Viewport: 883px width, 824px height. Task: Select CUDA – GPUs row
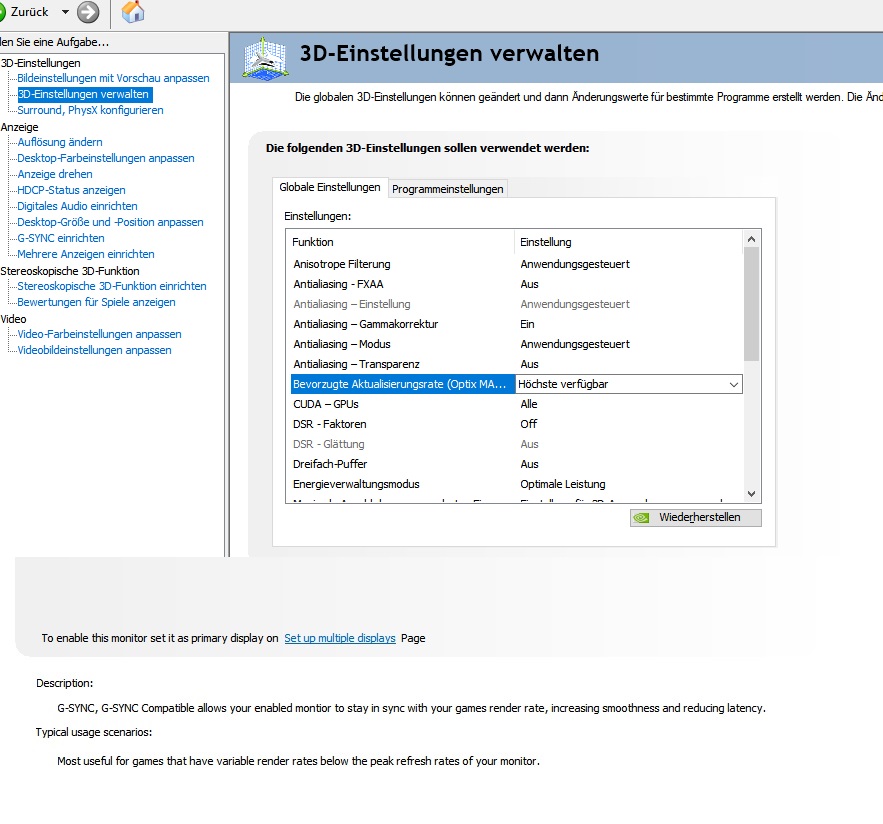coord(516,404)
